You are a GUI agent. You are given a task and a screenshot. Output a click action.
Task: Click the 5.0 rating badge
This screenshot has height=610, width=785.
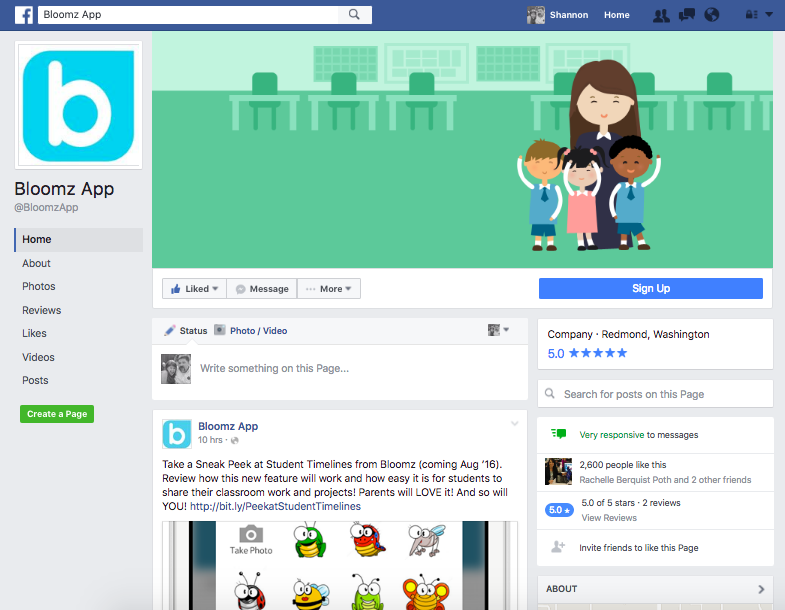point(559,510)
